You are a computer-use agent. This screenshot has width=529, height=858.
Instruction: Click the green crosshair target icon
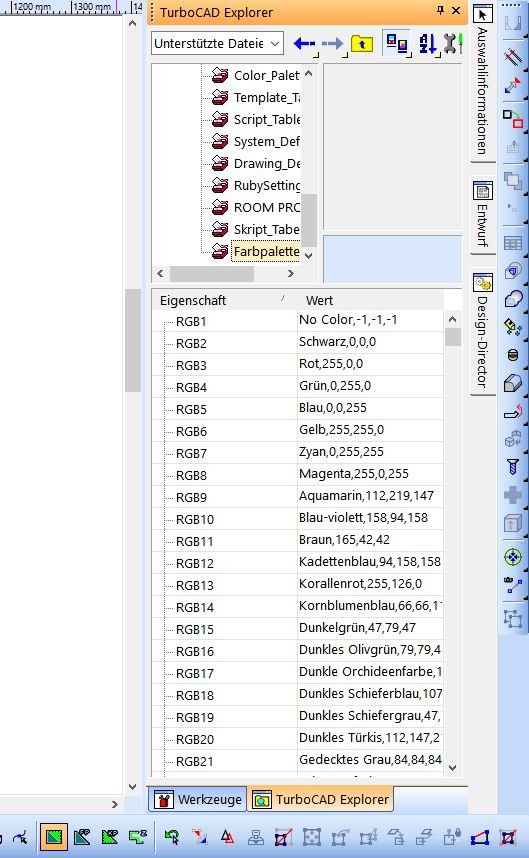click(x=513, y=558)
